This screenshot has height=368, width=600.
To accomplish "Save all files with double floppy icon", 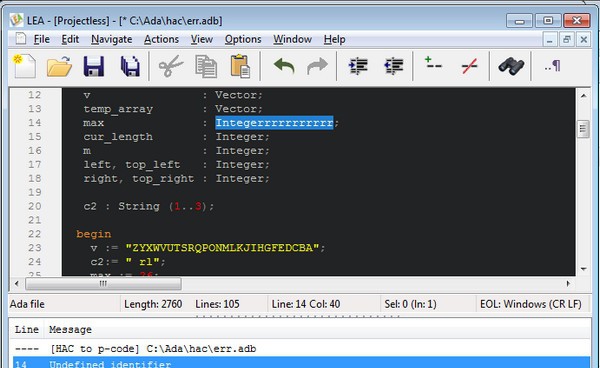I will [130, 66].
